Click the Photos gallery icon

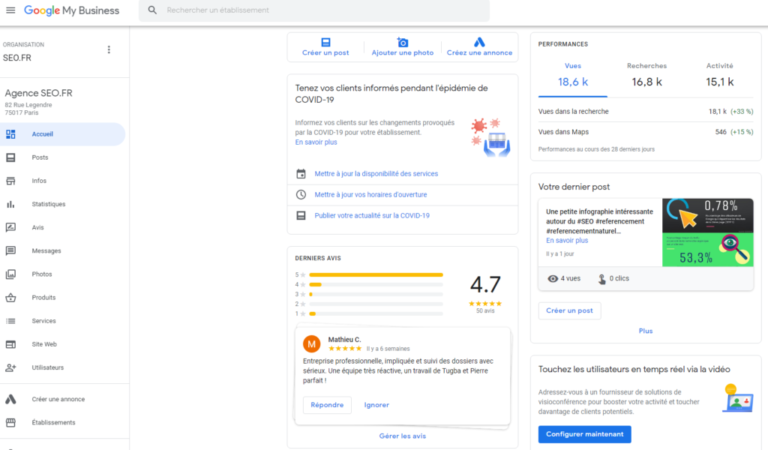click(10, 274)
